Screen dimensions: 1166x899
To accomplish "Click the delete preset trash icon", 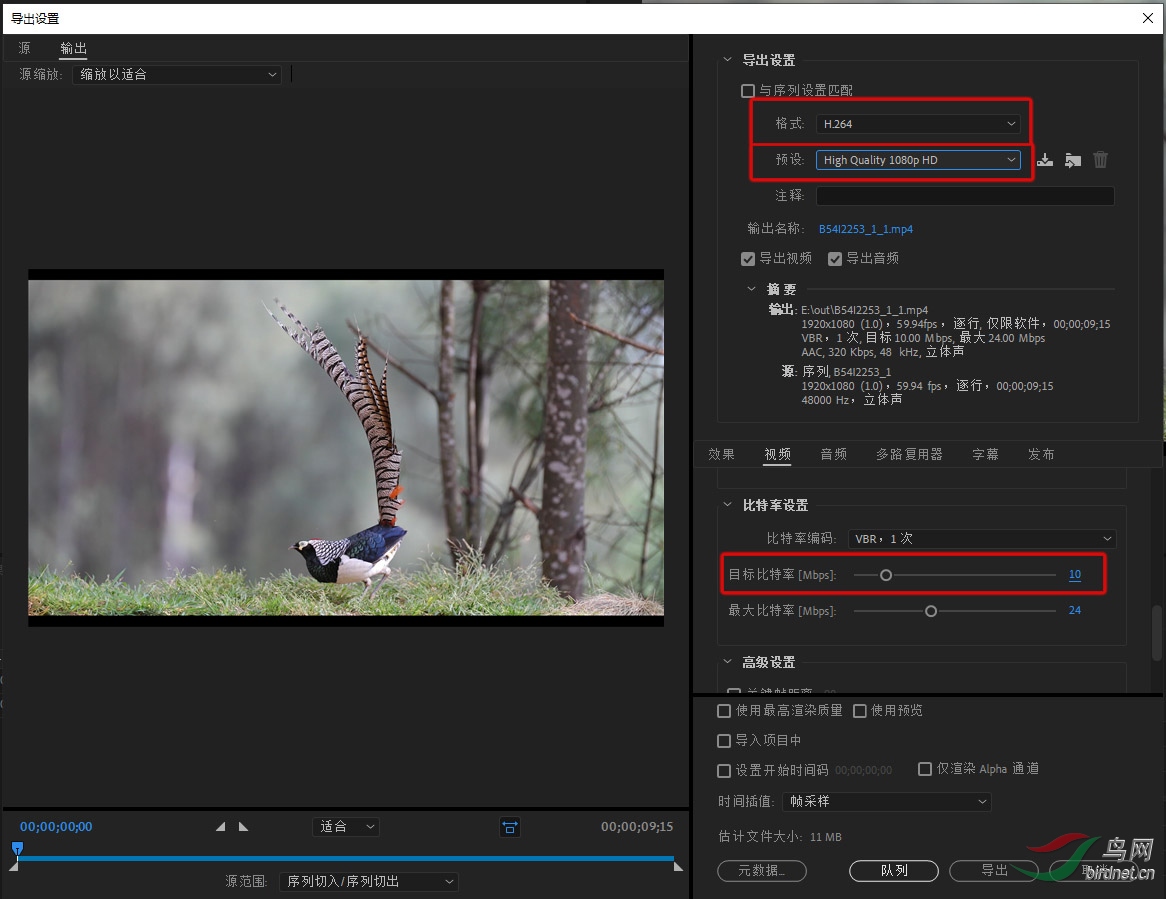I will [x=1101, y=160].
